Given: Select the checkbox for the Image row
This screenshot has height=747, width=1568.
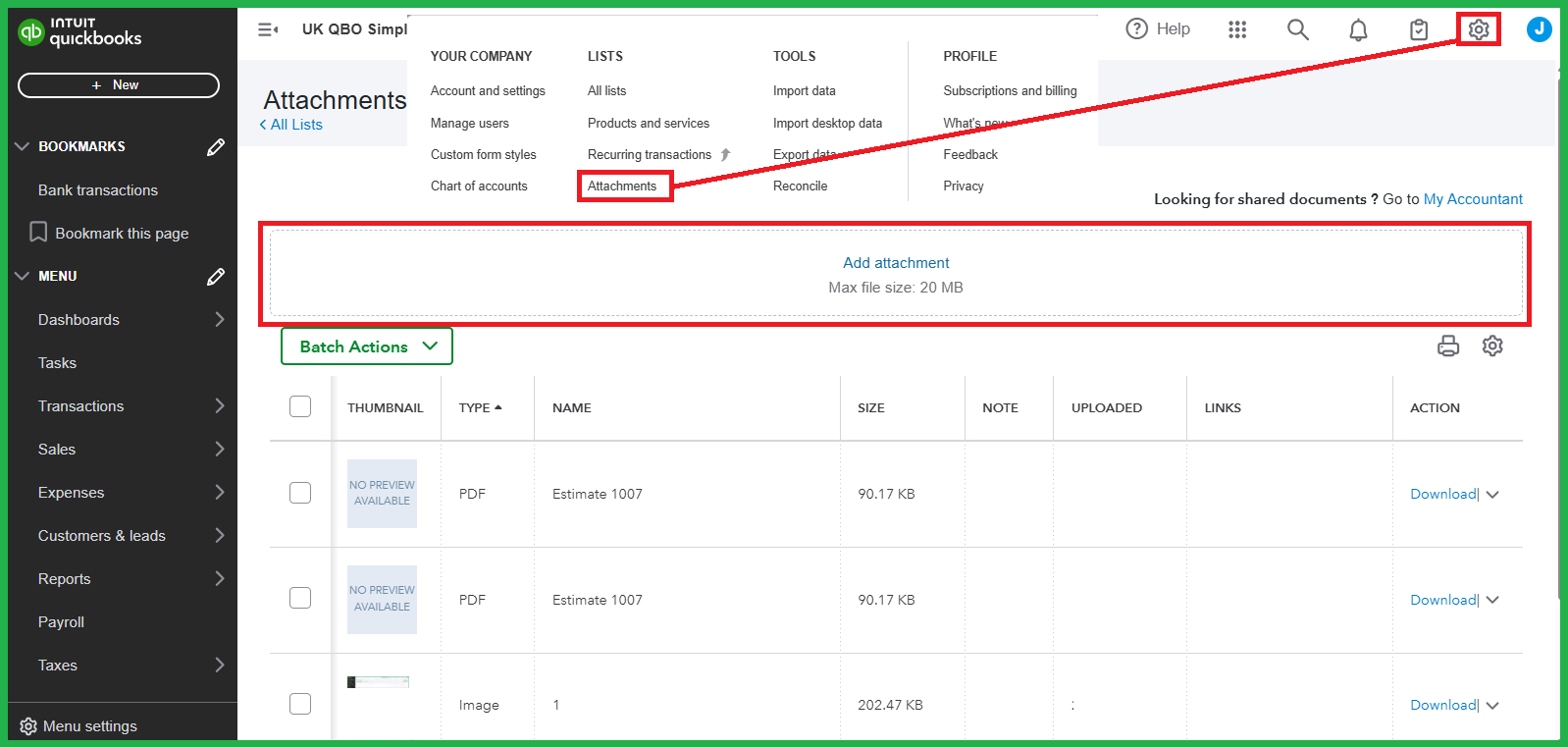Looking at the screenshot, I should (x=300, y=704).
